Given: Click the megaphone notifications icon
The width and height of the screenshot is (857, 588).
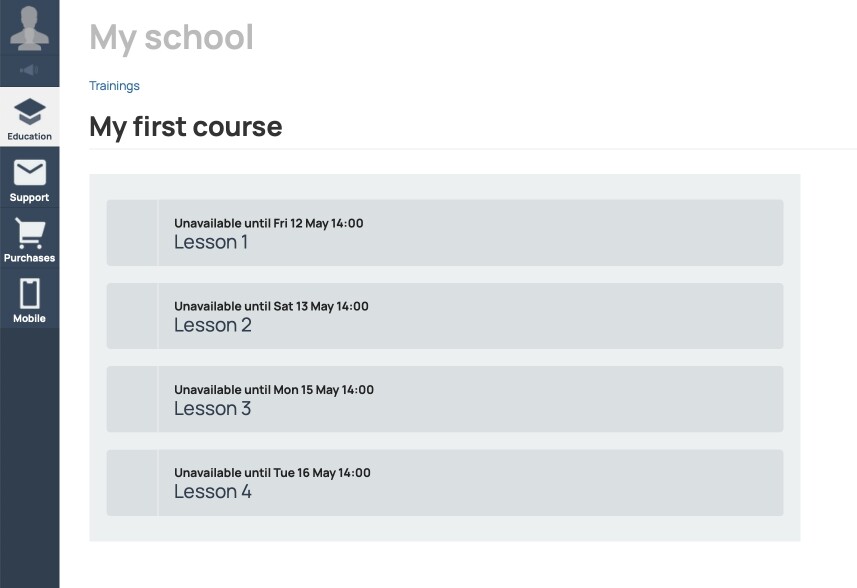Looking at the screenshot, I should coord(30,70).
